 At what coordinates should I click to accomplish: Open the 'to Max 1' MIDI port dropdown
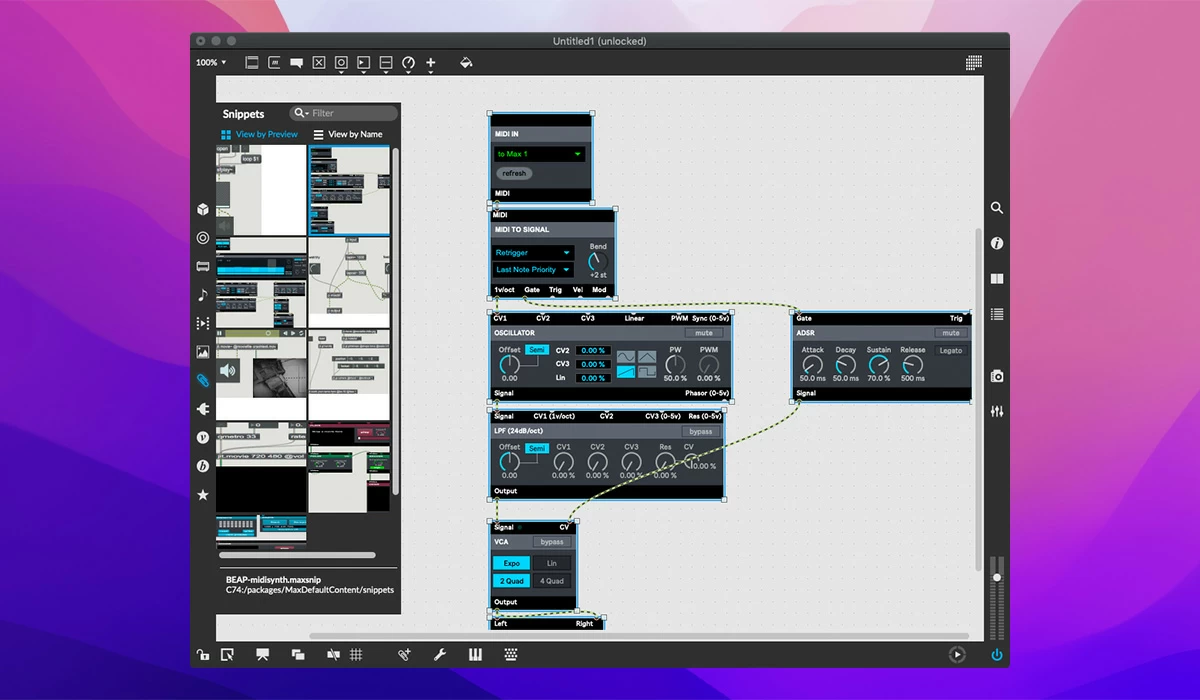click(539, 155)
